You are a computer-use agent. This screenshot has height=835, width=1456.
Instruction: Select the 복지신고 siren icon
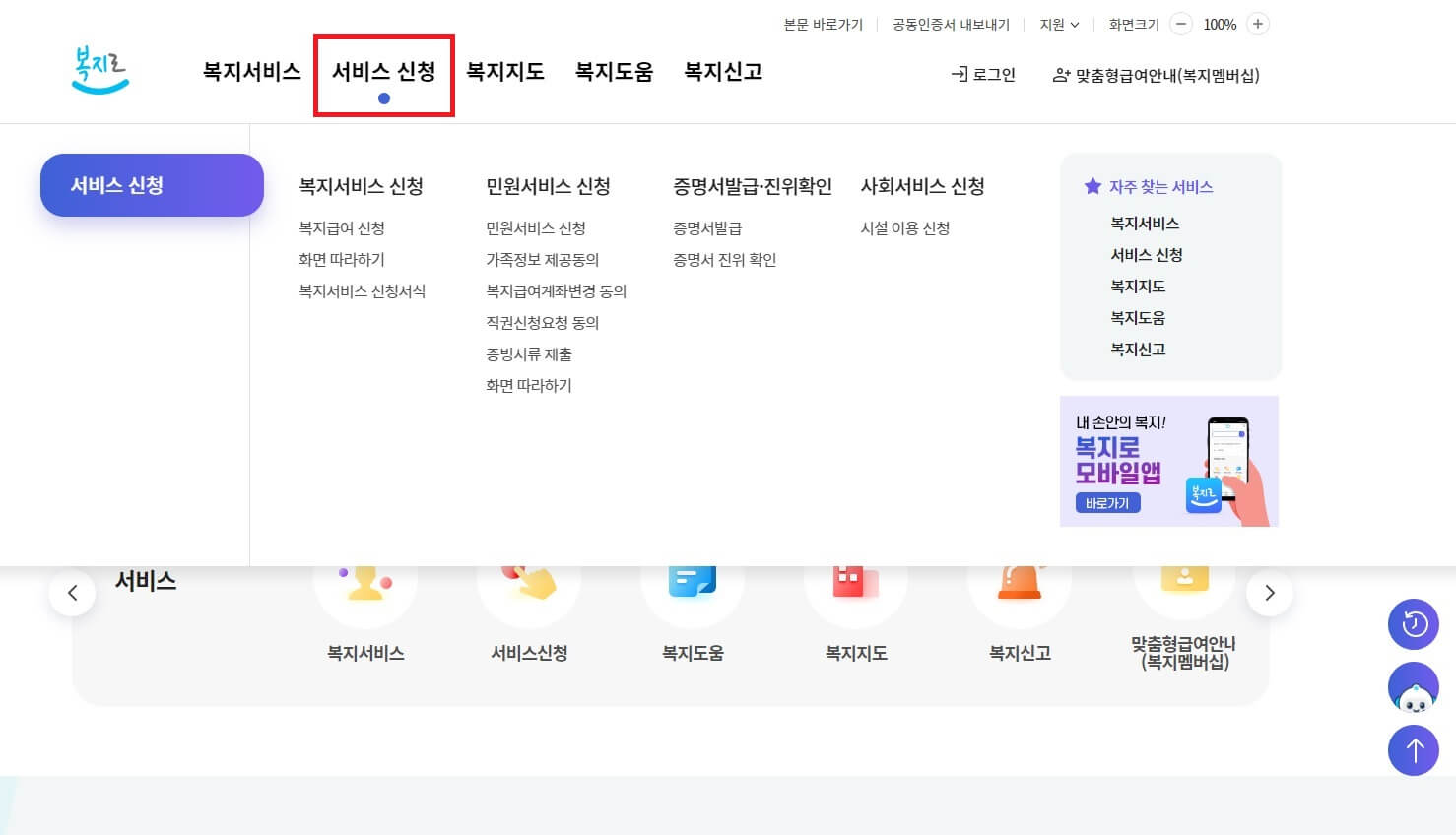[x=1020, y=591]
